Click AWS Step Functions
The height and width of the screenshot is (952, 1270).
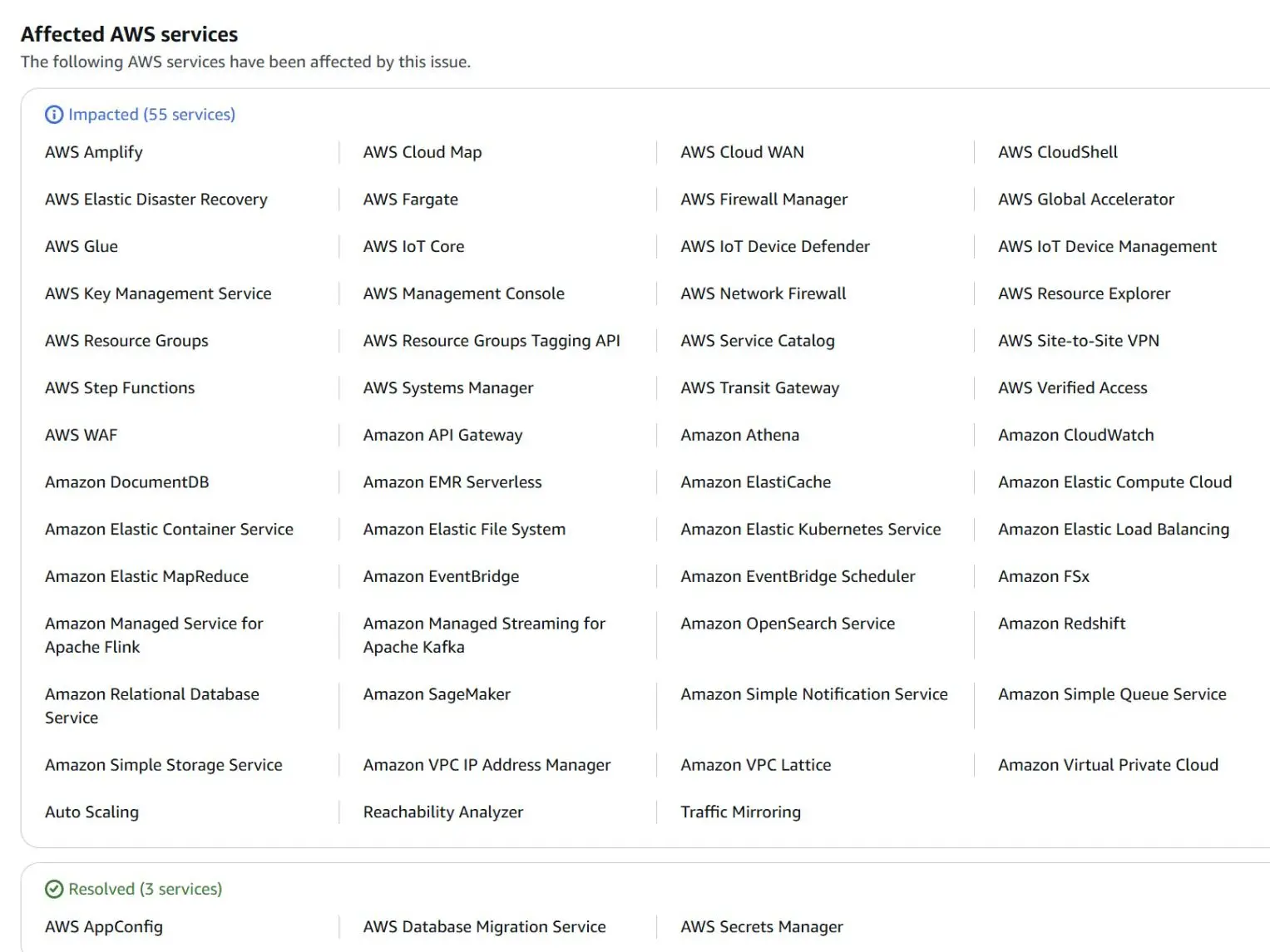tap(120, 388)
